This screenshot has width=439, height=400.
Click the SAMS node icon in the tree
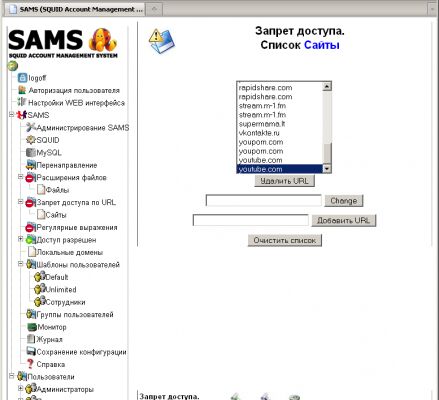point(22,115)
